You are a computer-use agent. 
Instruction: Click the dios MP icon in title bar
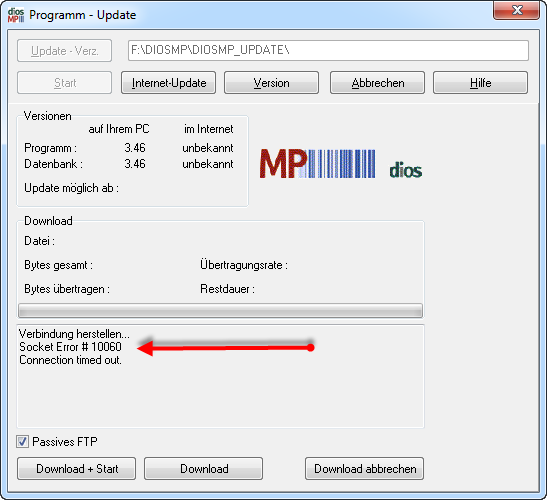click(x=16, y=15)
